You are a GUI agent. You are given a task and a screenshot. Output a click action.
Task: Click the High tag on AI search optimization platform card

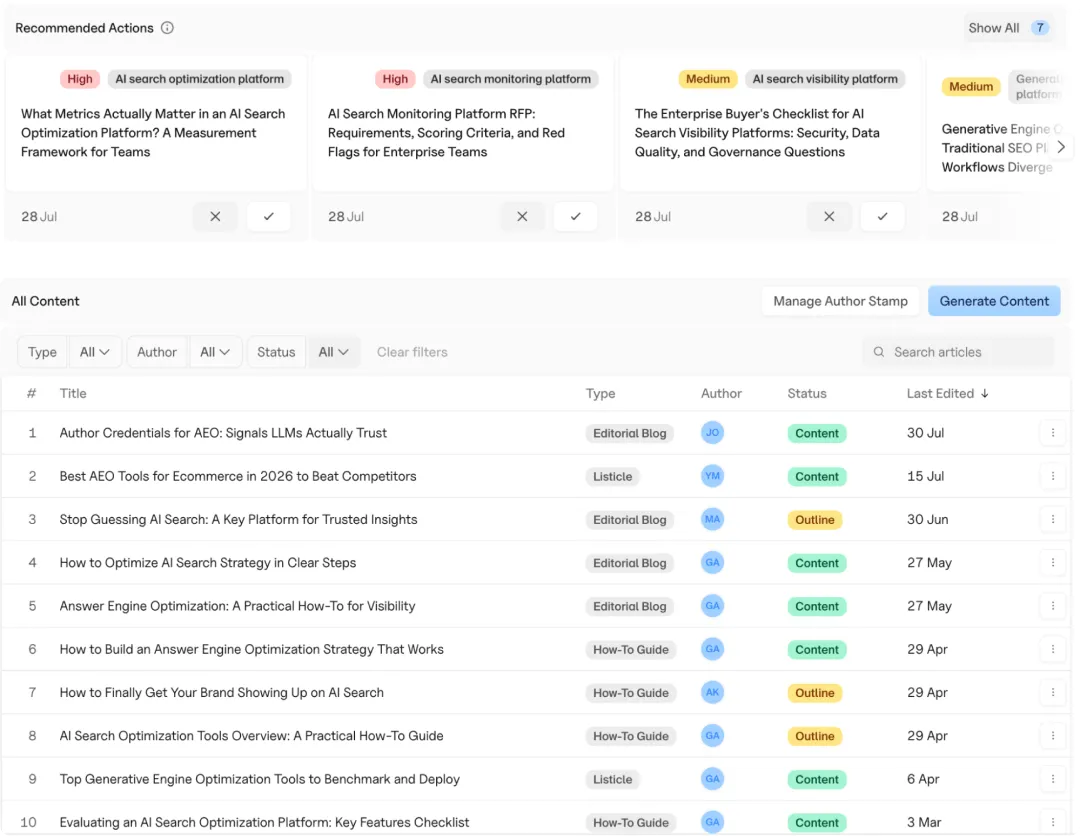[80, 79]
